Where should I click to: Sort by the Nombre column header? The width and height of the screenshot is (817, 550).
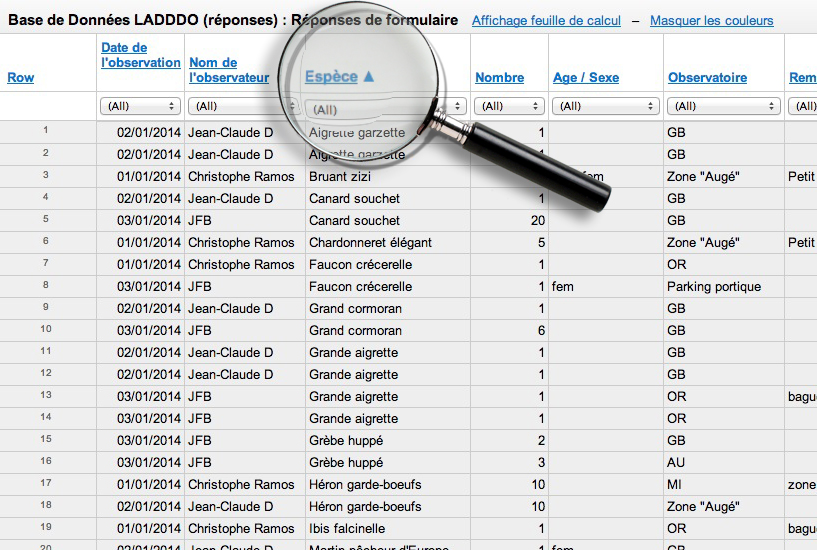pos(499,78)
